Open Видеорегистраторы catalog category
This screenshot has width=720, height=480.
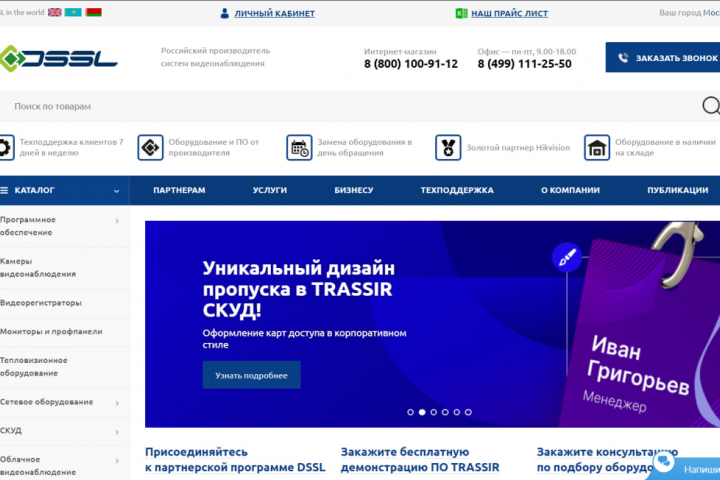(41, 303)
